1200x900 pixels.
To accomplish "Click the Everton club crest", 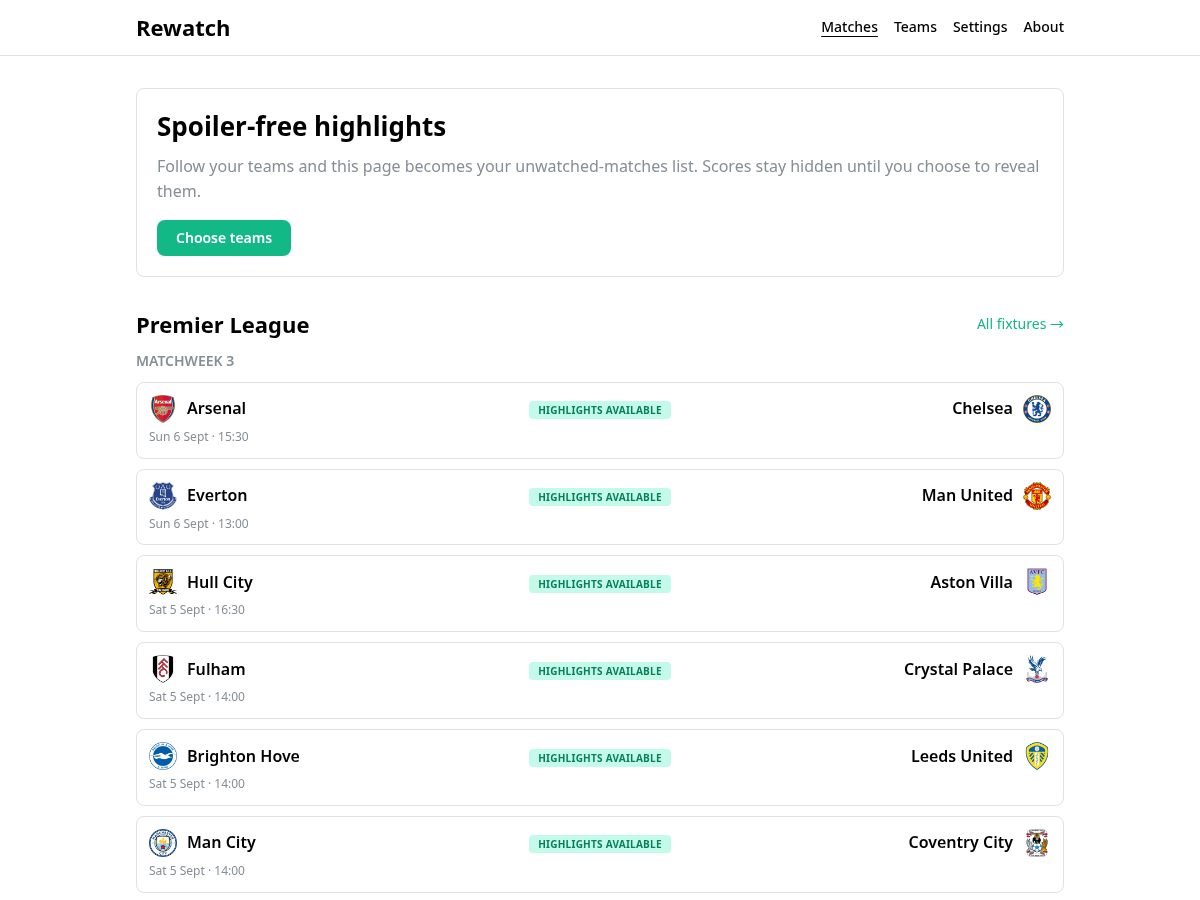I will point(163,495).
